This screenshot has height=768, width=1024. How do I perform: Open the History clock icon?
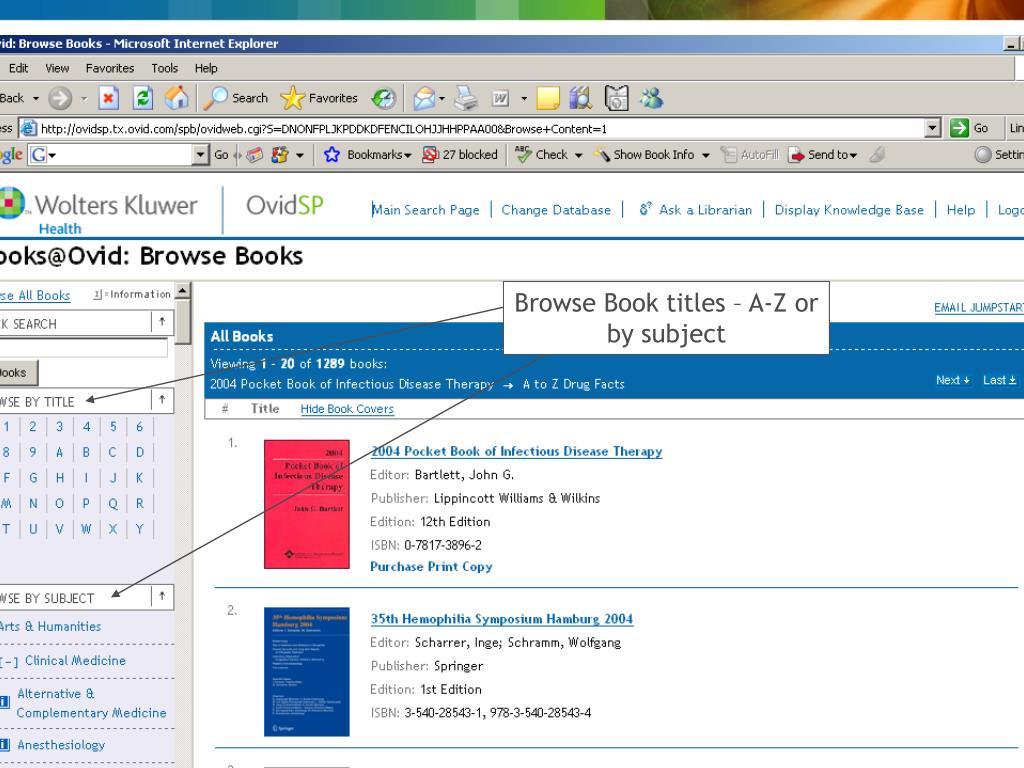[x=384, y=99]
